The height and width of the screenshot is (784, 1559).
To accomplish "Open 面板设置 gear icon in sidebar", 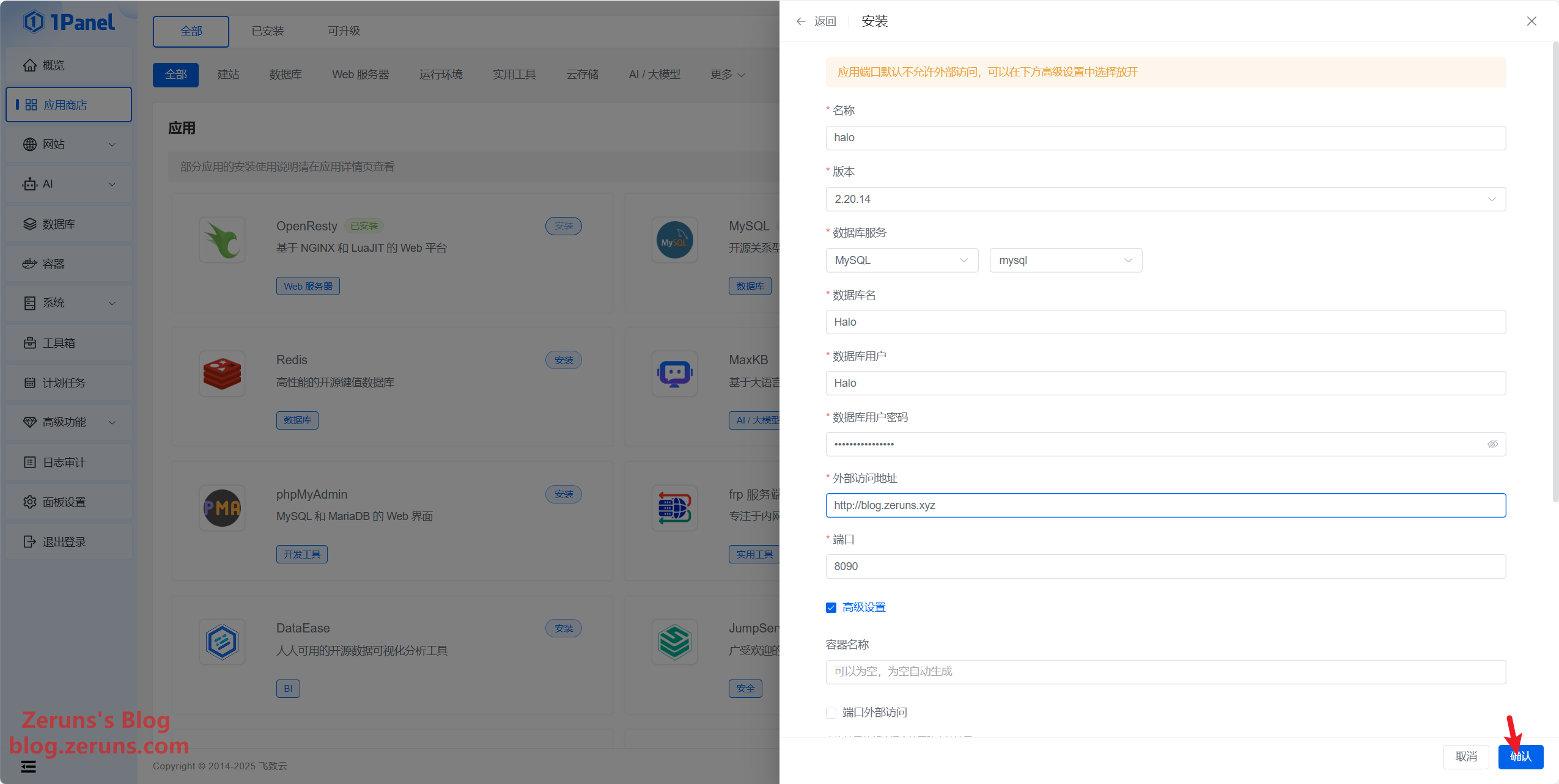I will (x=29, y=502).
